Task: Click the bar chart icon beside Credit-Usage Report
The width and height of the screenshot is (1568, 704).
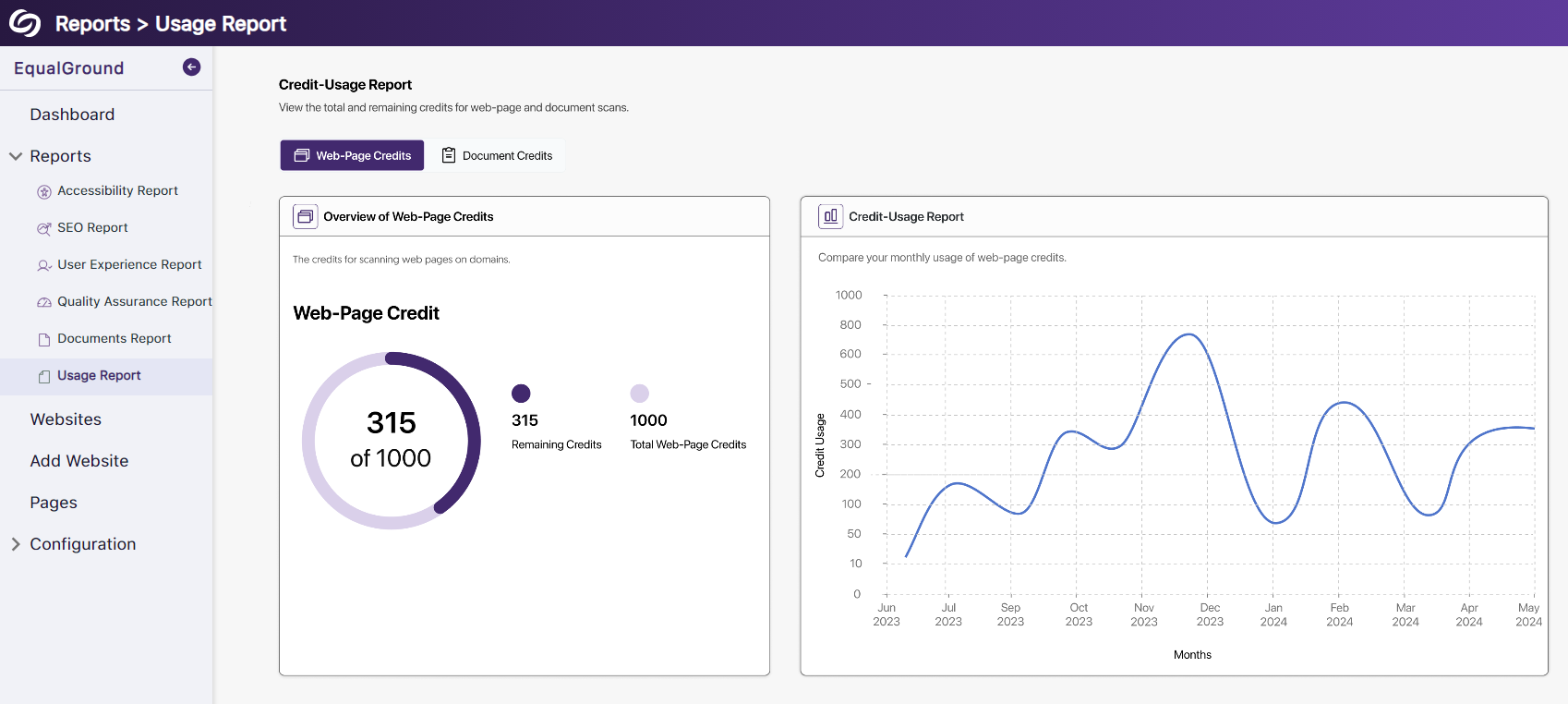Action: (x=830, y=216)
